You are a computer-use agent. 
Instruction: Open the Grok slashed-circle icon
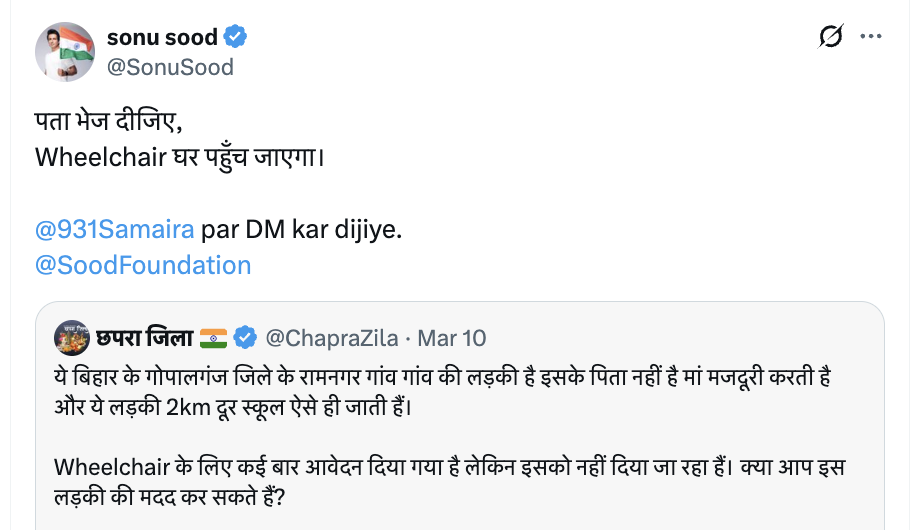pyautogui.click(x=830, y=37)
